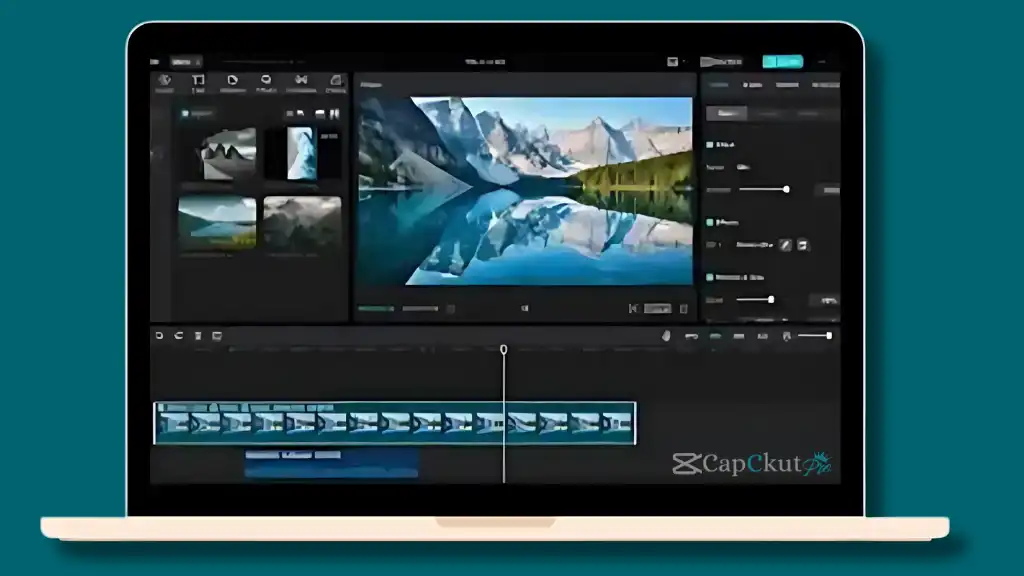This screenshot has width=1024, height=576.
Task: Select the Text (T) tool icon
Action: pos(198,80)
